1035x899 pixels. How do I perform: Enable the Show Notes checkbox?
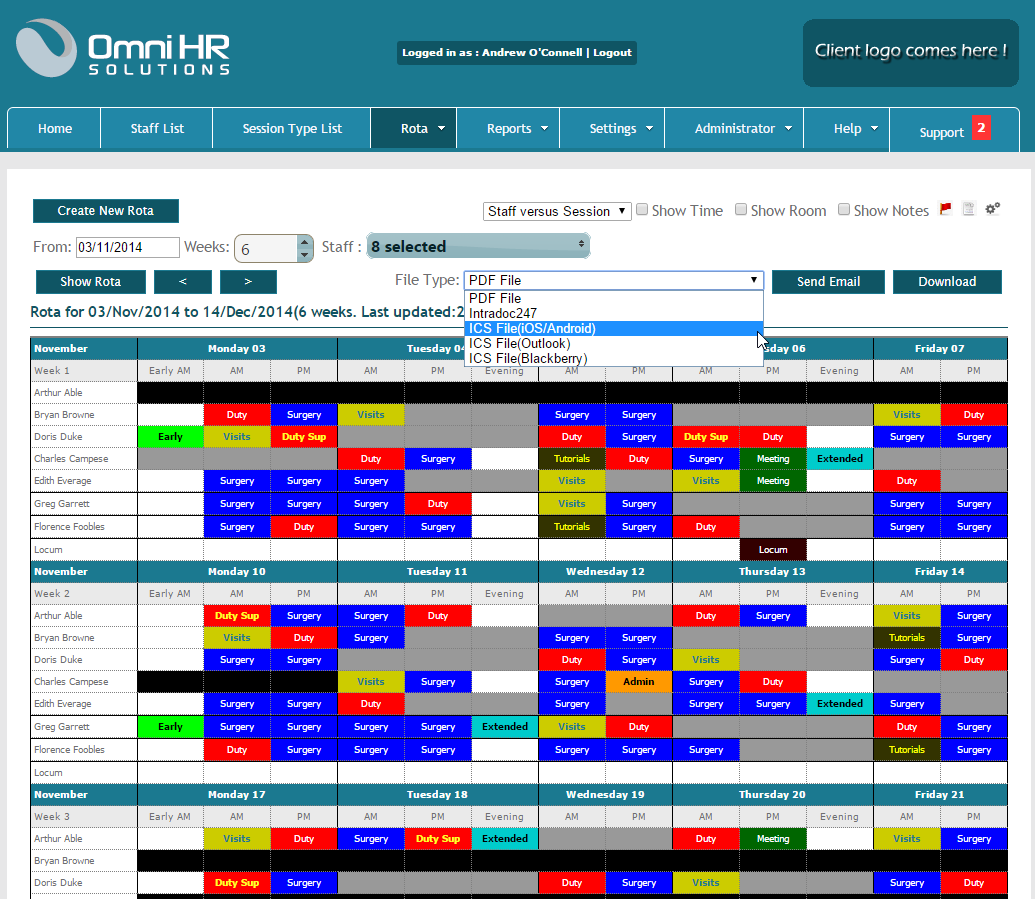tap(844, 210)
